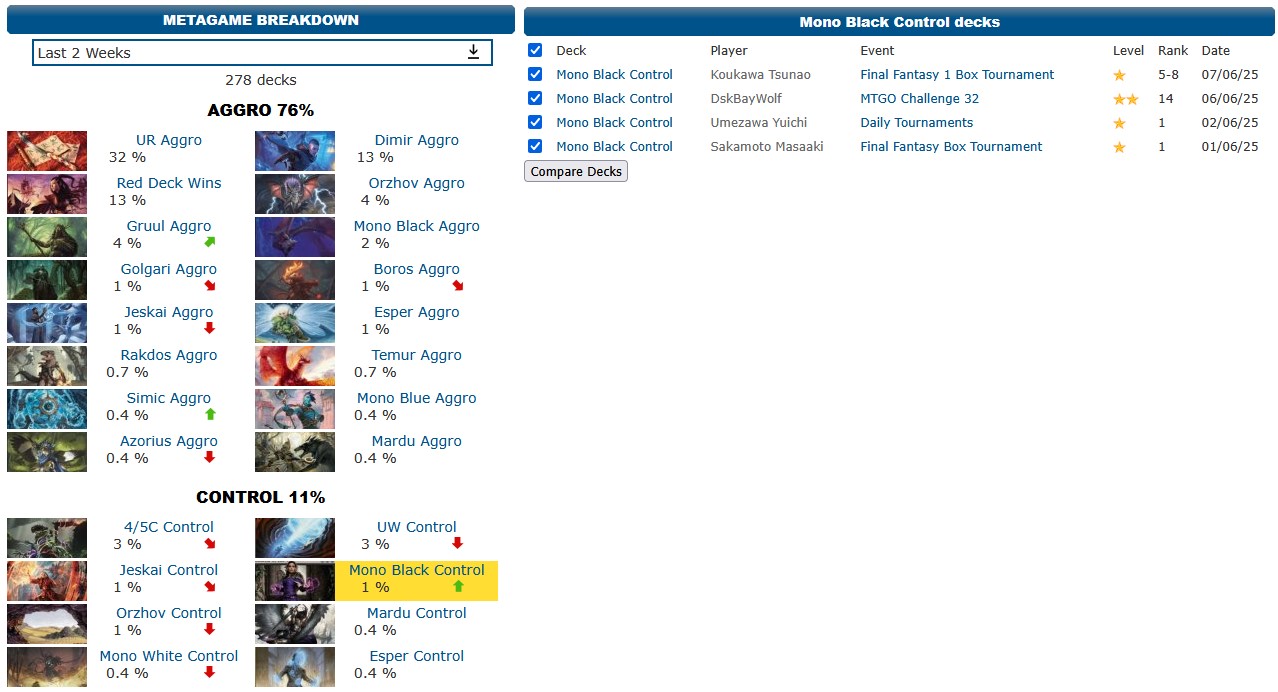This screenshot has width=1278, height=692.
Task: Click the Esper Control card image
Action: tap(295, 667)
